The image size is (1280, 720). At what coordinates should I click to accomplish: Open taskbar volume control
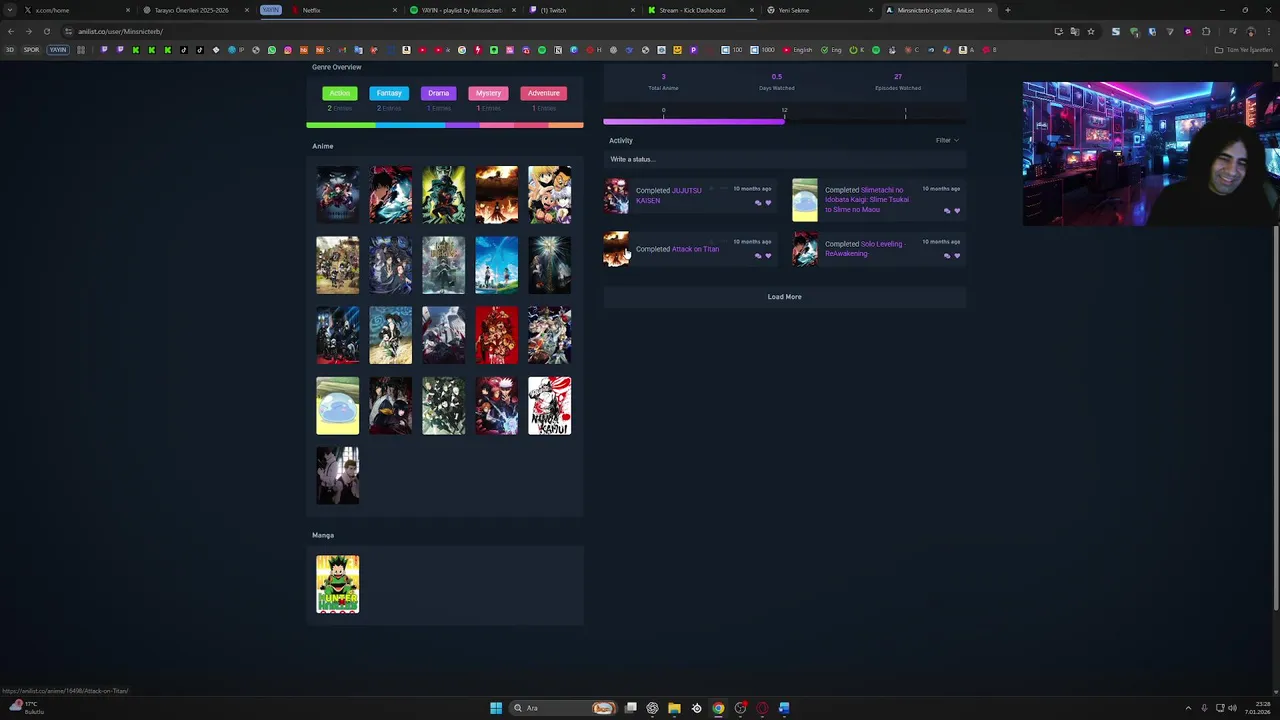(x=1232, y=708)
